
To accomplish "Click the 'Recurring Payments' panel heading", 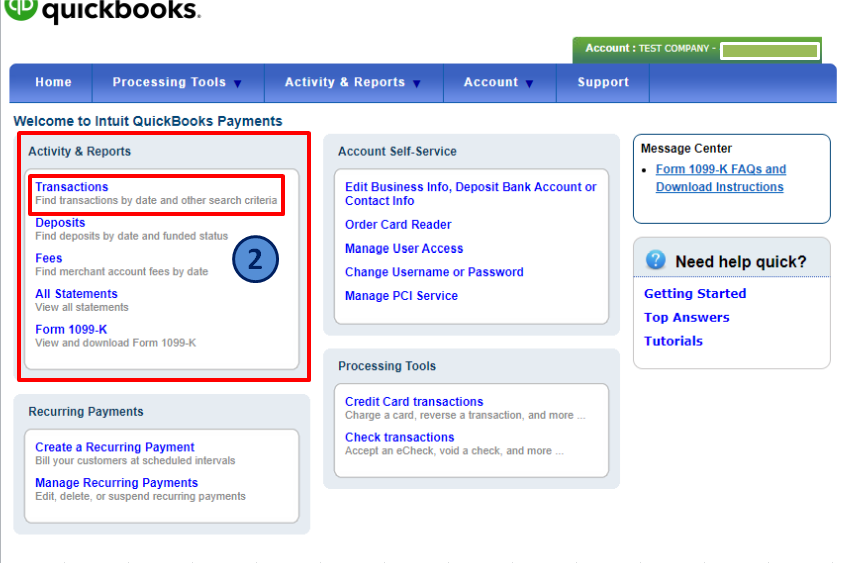I will pyautogui.click(x=86, y=412).
